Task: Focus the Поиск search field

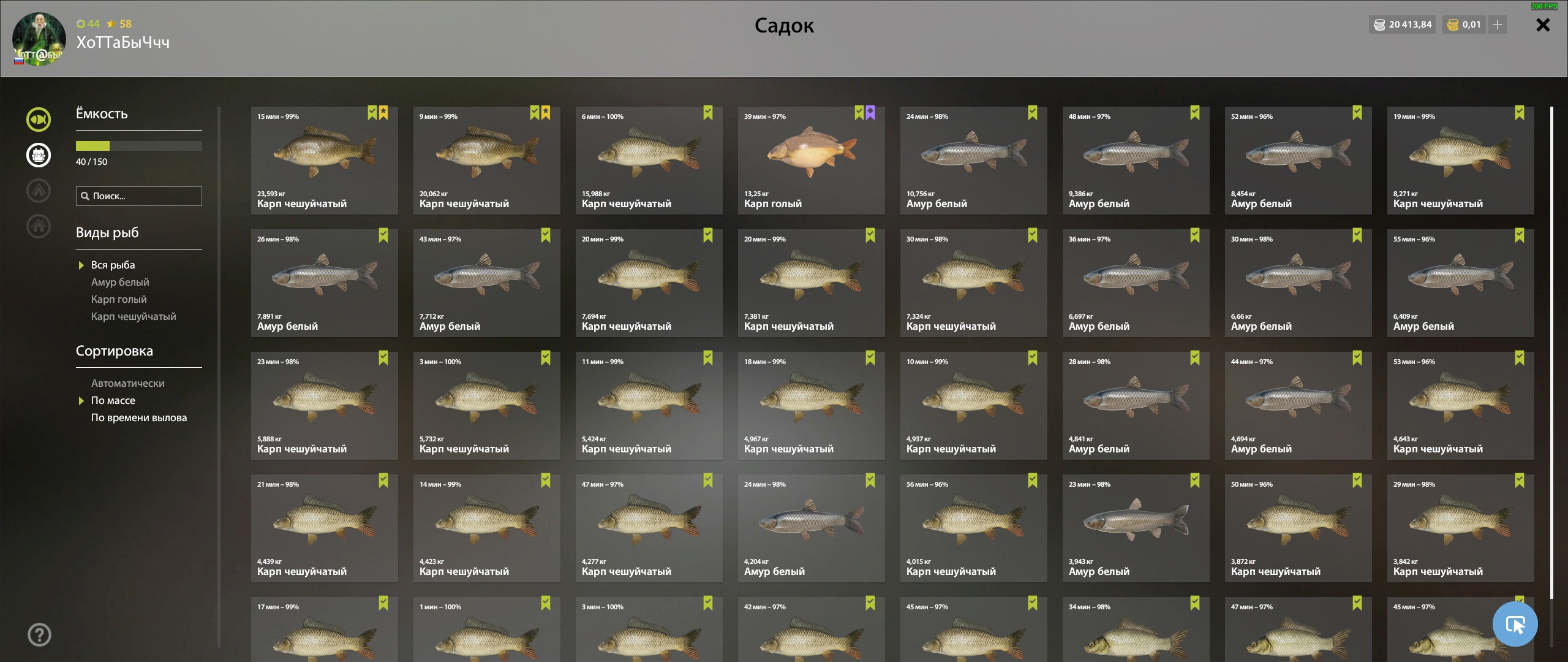Action: point(139,196)
